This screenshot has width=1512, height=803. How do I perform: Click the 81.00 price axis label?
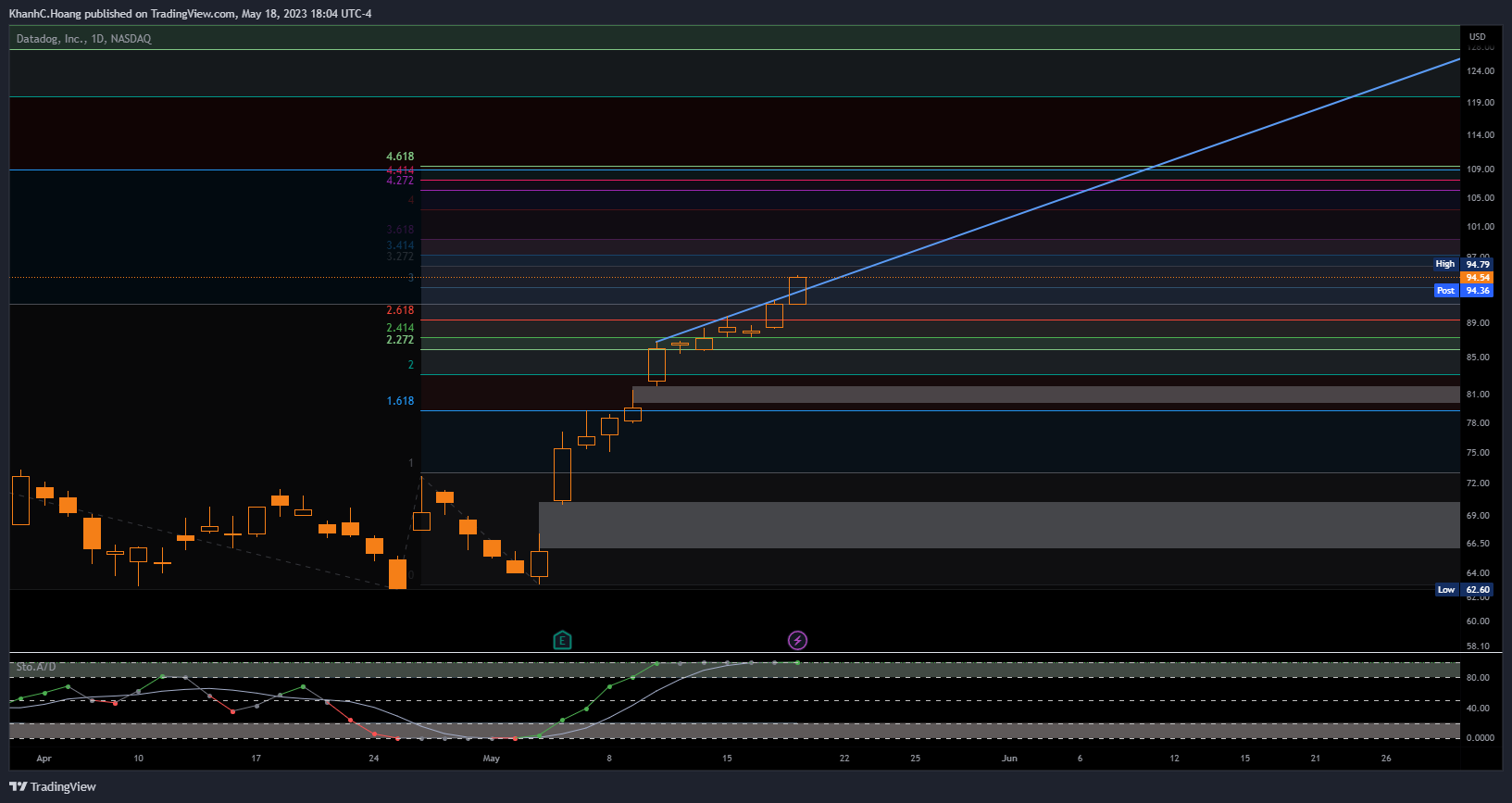[1478, 394]
